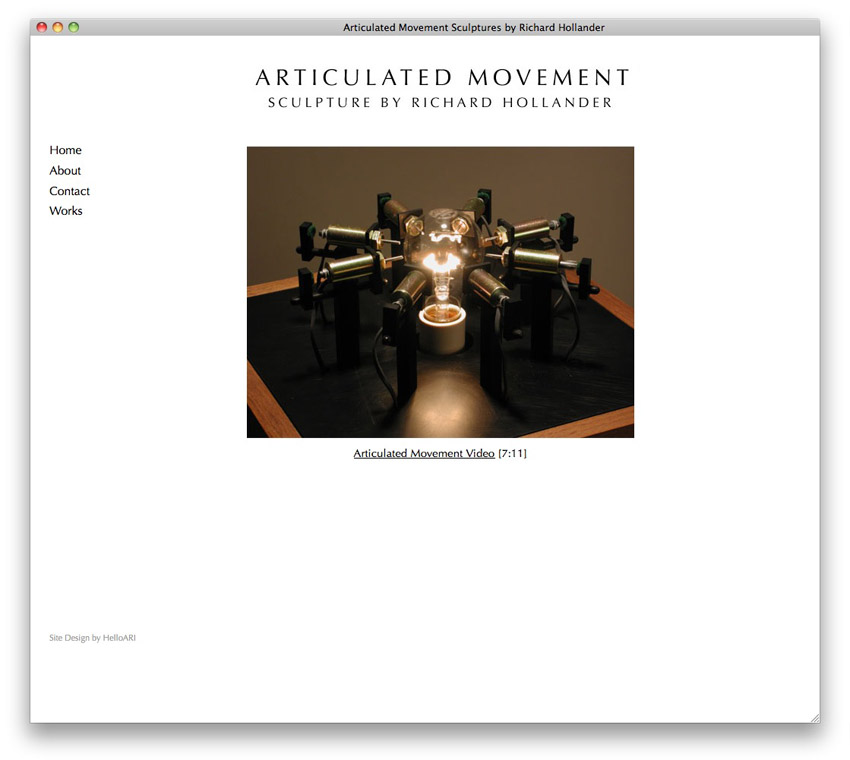Select Works in the navigation menu
Viewport: 850px width, 760px height.
(66, 211)
